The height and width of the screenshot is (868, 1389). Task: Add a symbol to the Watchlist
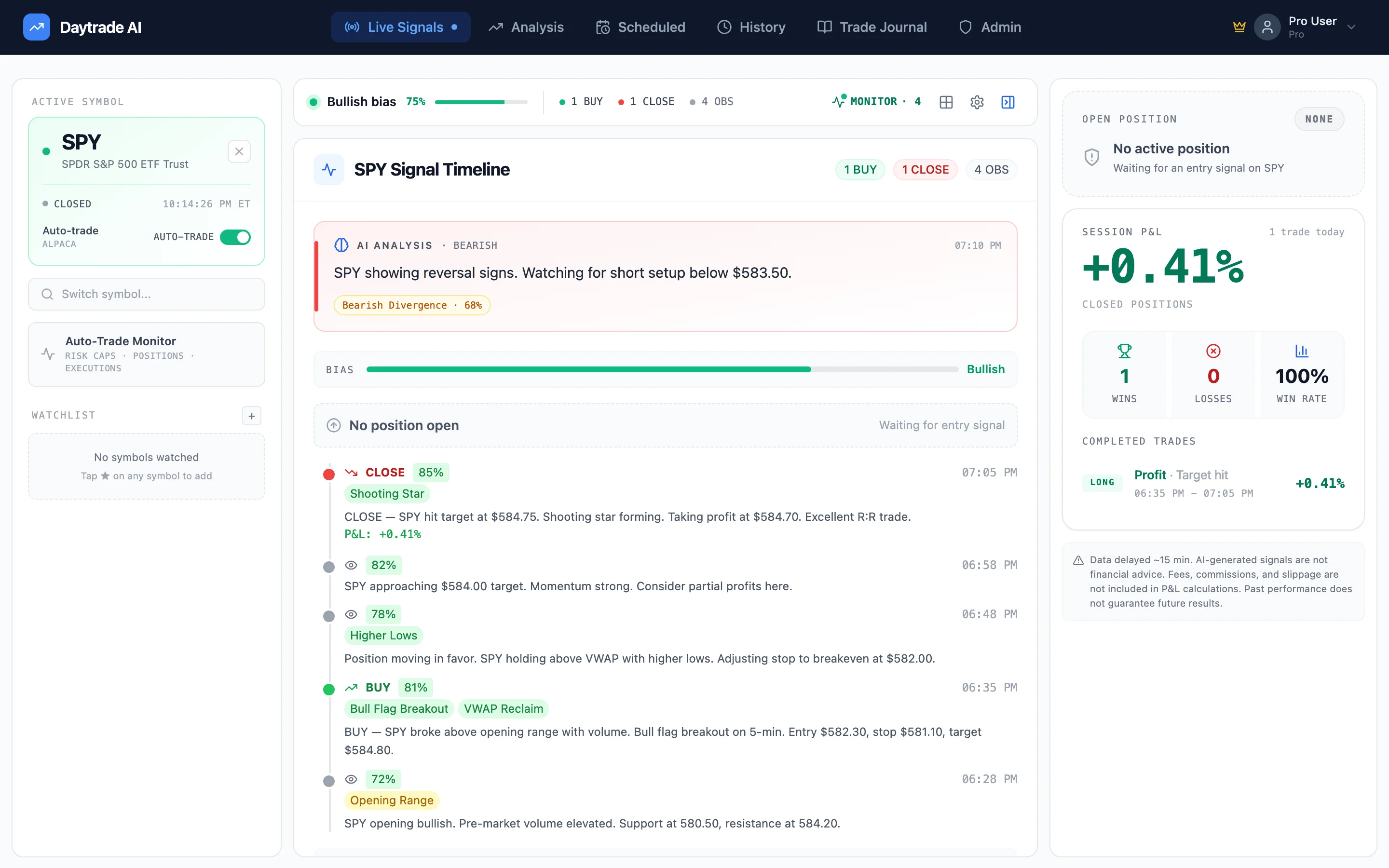point(252,415)
